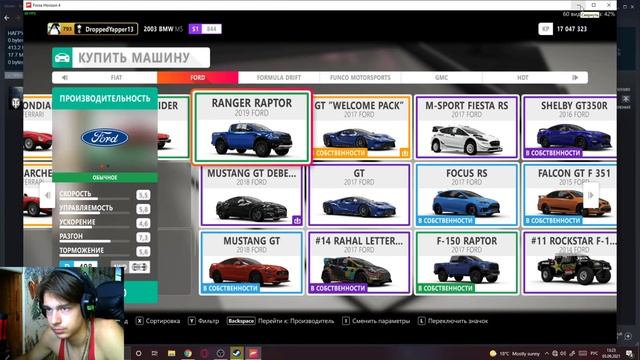The height and width of the screenshot is (360, 640).
Task: Expand hidden system tray icons chevron
Action: tap(547, 353)
